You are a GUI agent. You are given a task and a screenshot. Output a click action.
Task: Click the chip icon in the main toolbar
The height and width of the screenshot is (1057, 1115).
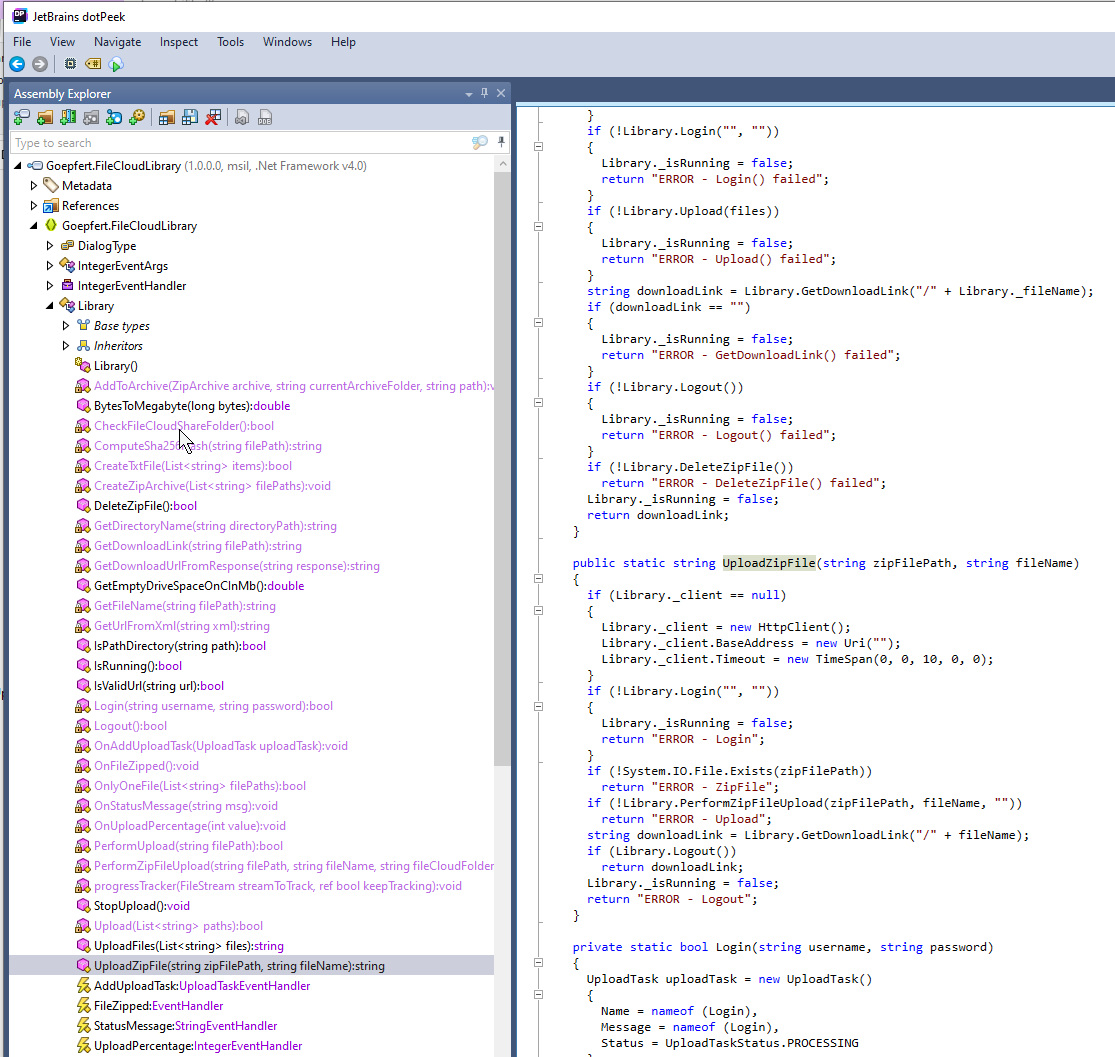70,64
